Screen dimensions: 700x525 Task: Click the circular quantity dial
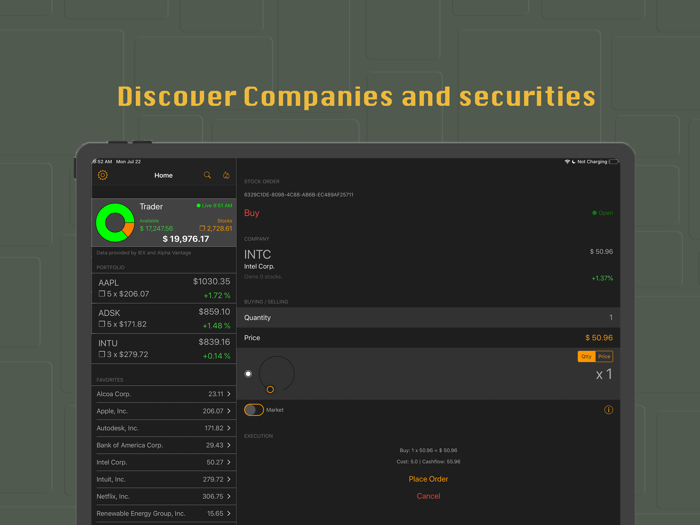(x=276, y=374)
